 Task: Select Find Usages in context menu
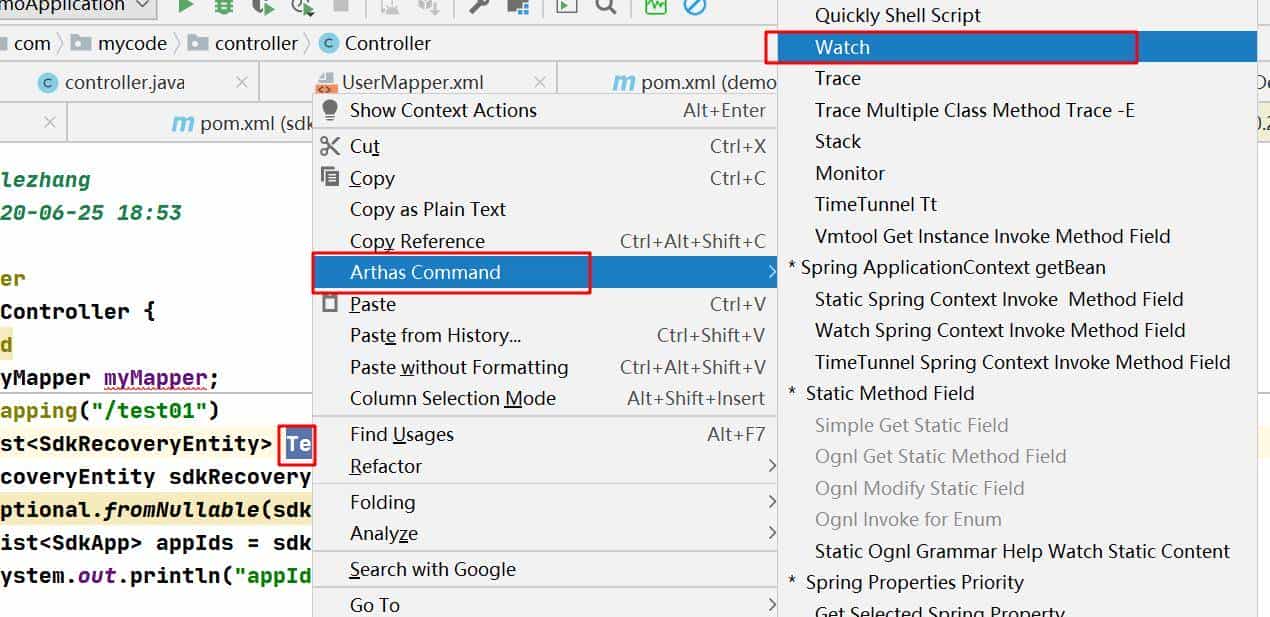click(402, 434)
